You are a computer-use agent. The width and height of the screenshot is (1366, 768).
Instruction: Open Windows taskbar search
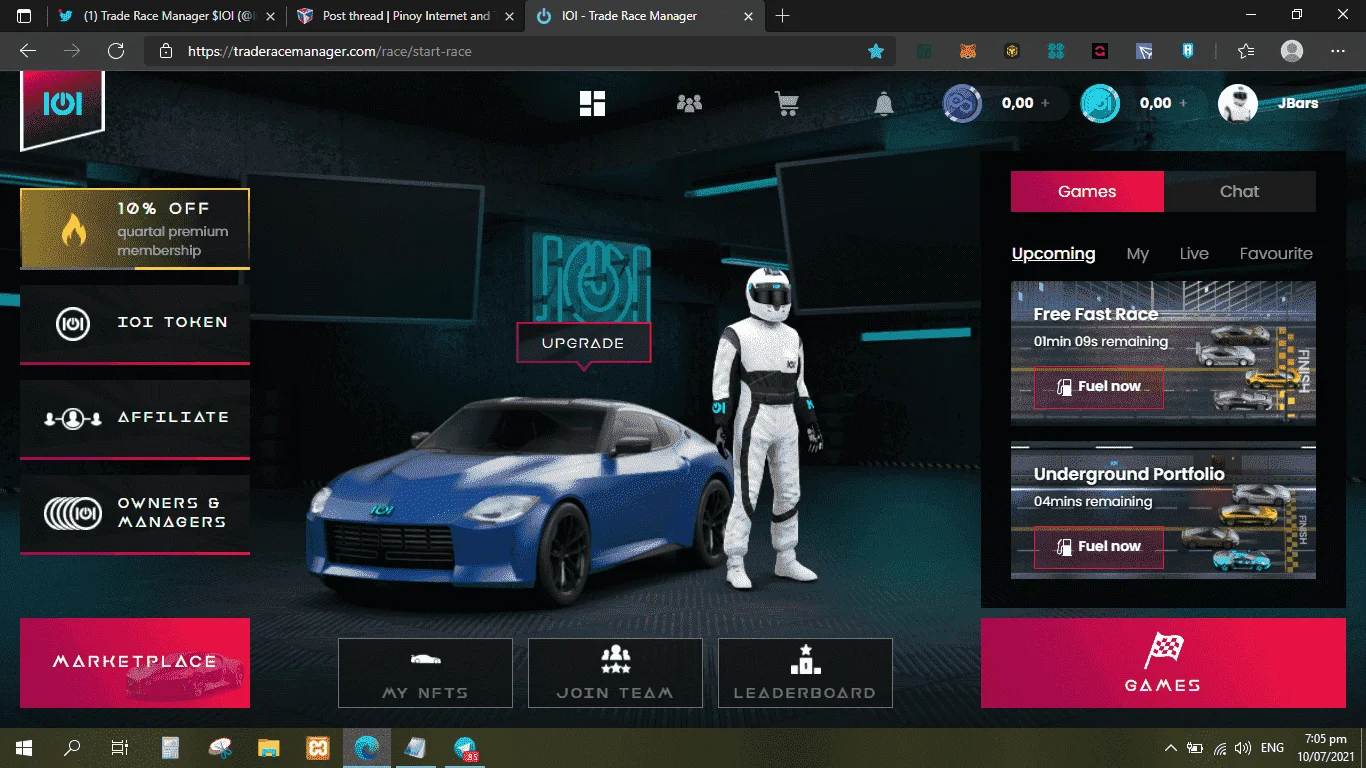[72, 747]
